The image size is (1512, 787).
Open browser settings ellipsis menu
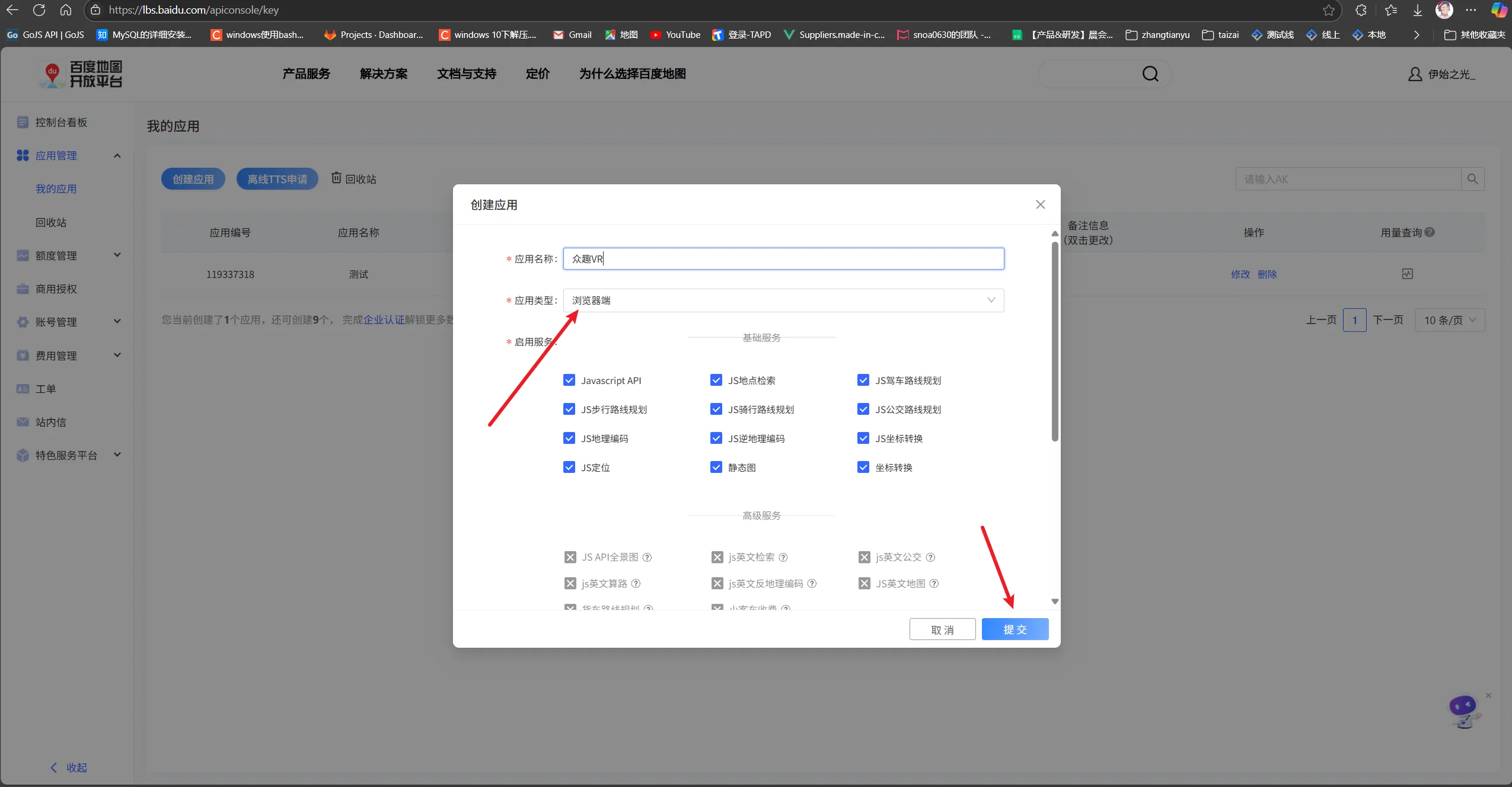pyautogui.click(x=1471, y=10)
